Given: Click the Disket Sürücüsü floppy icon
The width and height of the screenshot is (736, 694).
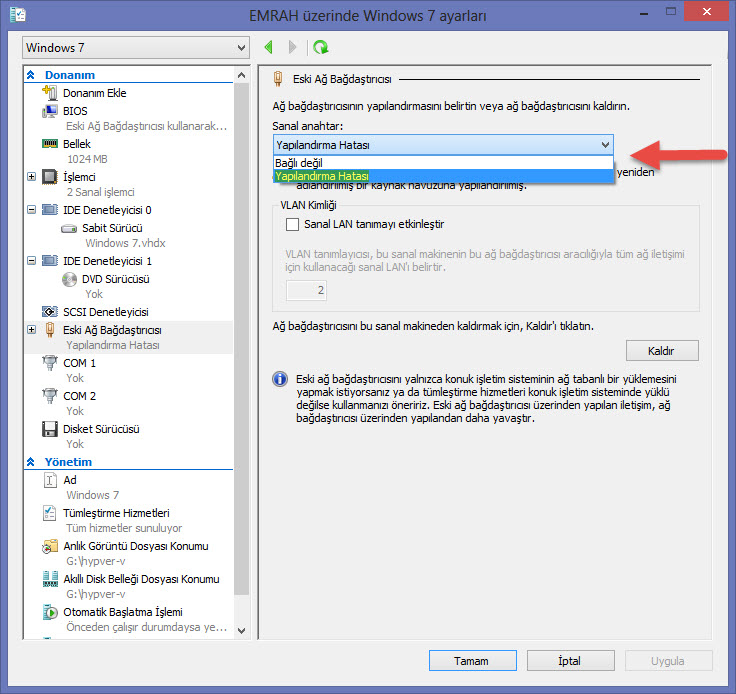Looking at the screenshot, I should [x=50, y=429].
